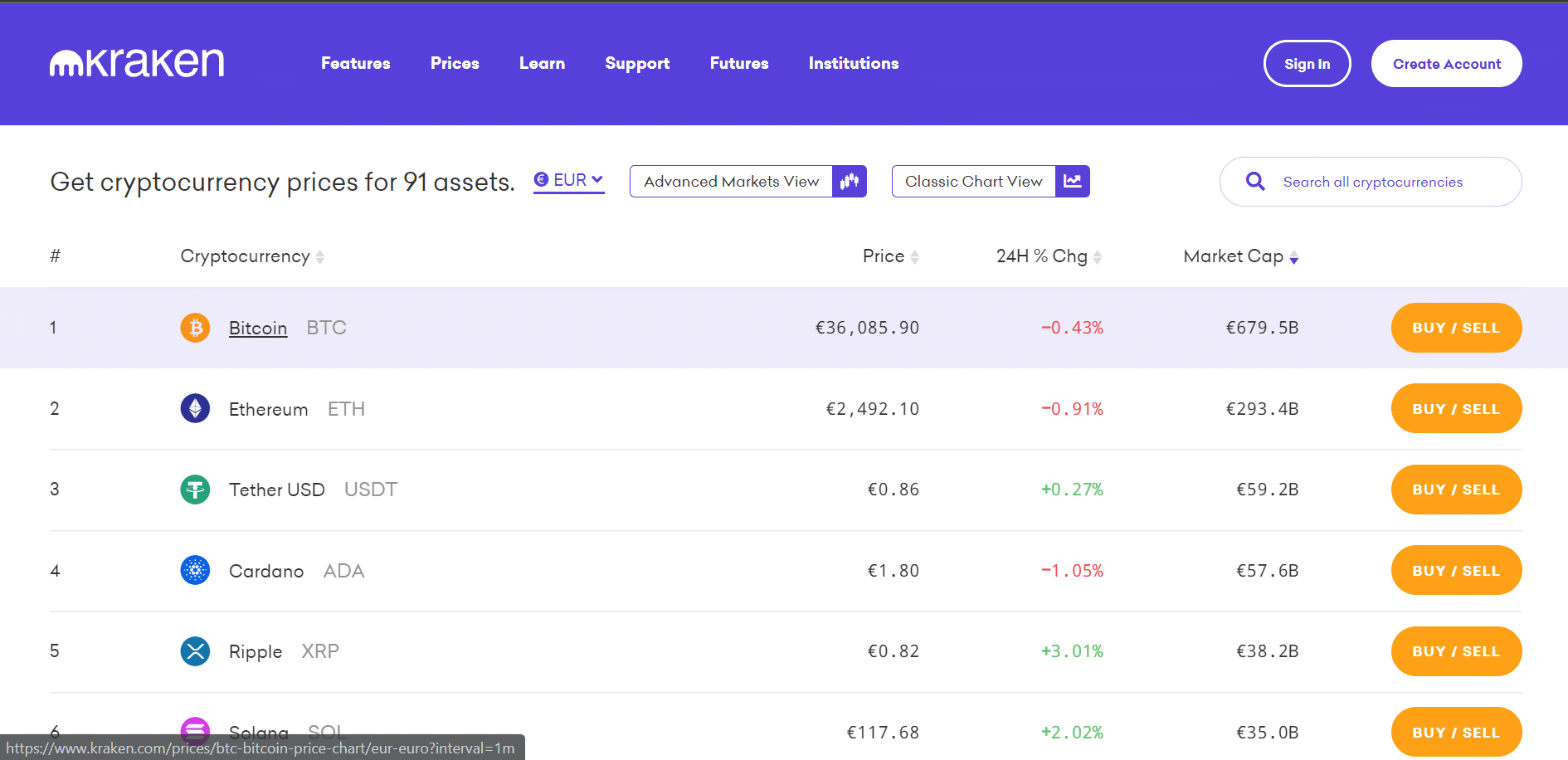The width and height of the screenshot is (1568, 760).
Task: Open the Features menu
Action: coord(356,63)
